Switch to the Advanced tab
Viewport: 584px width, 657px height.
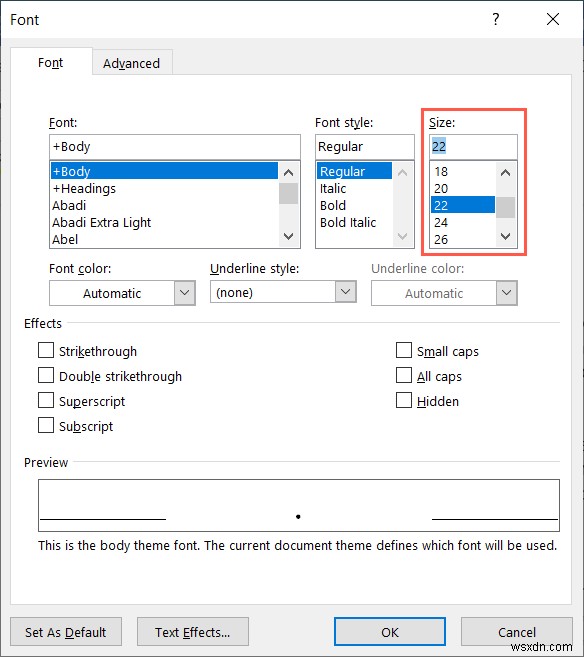click(x=132, y=63)
